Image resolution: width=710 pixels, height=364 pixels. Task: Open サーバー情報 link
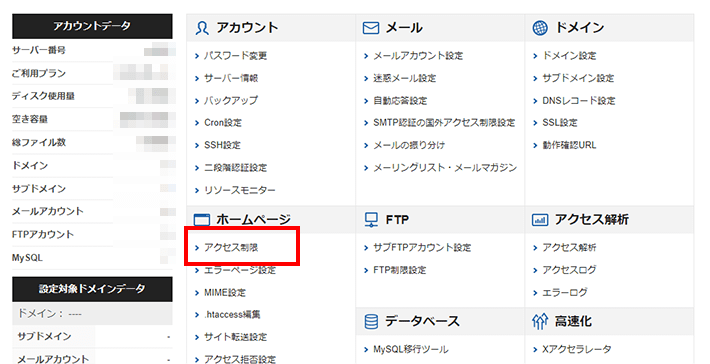click(231, 78)
